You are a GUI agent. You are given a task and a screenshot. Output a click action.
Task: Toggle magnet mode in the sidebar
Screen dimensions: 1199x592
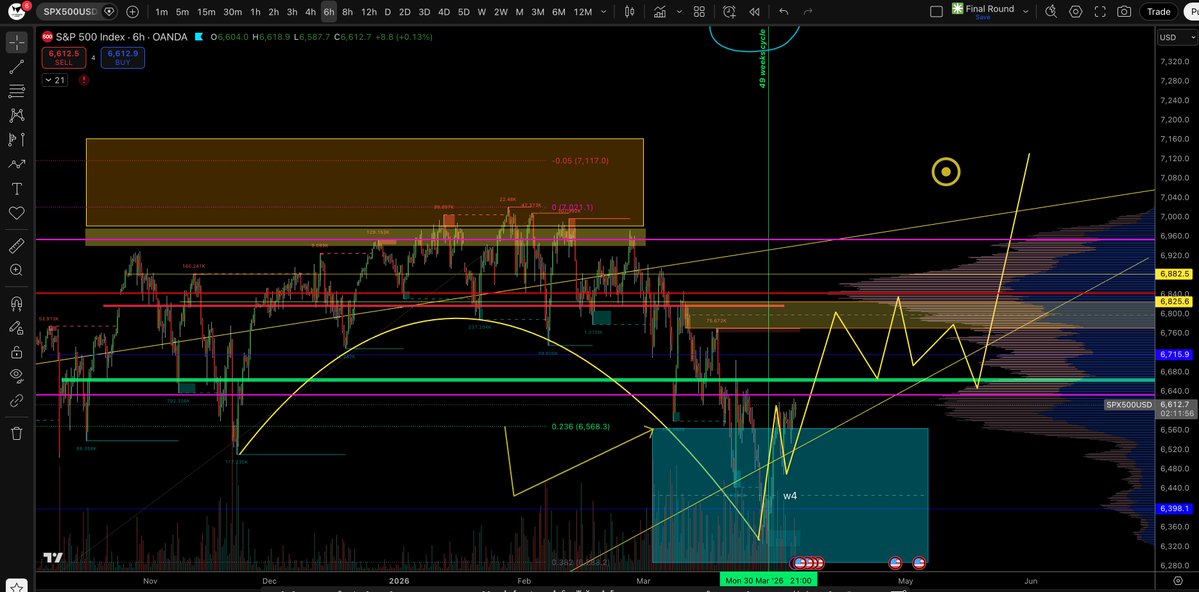[x=16, y=303]
